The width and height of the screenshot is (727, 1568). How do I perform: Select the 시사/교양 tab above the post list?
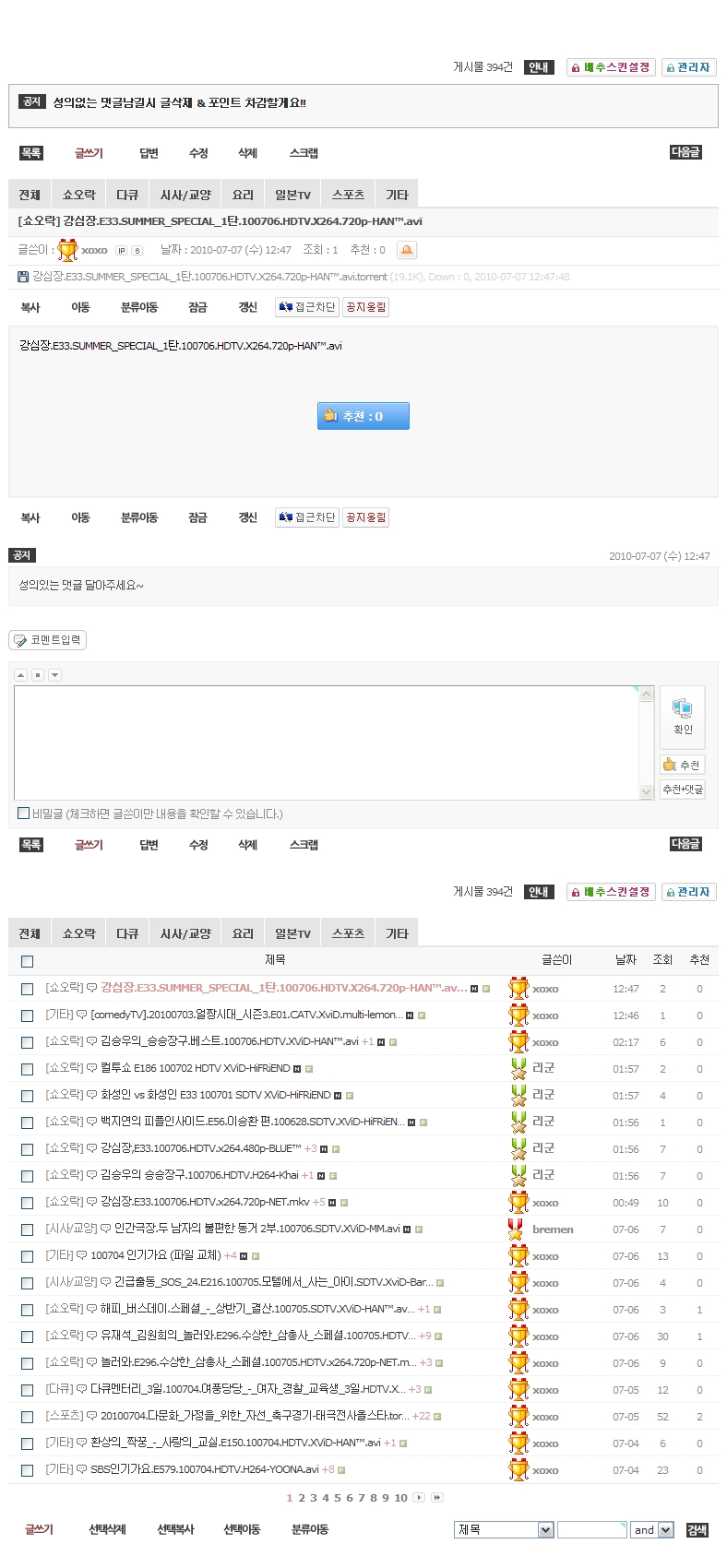[185, 933]
